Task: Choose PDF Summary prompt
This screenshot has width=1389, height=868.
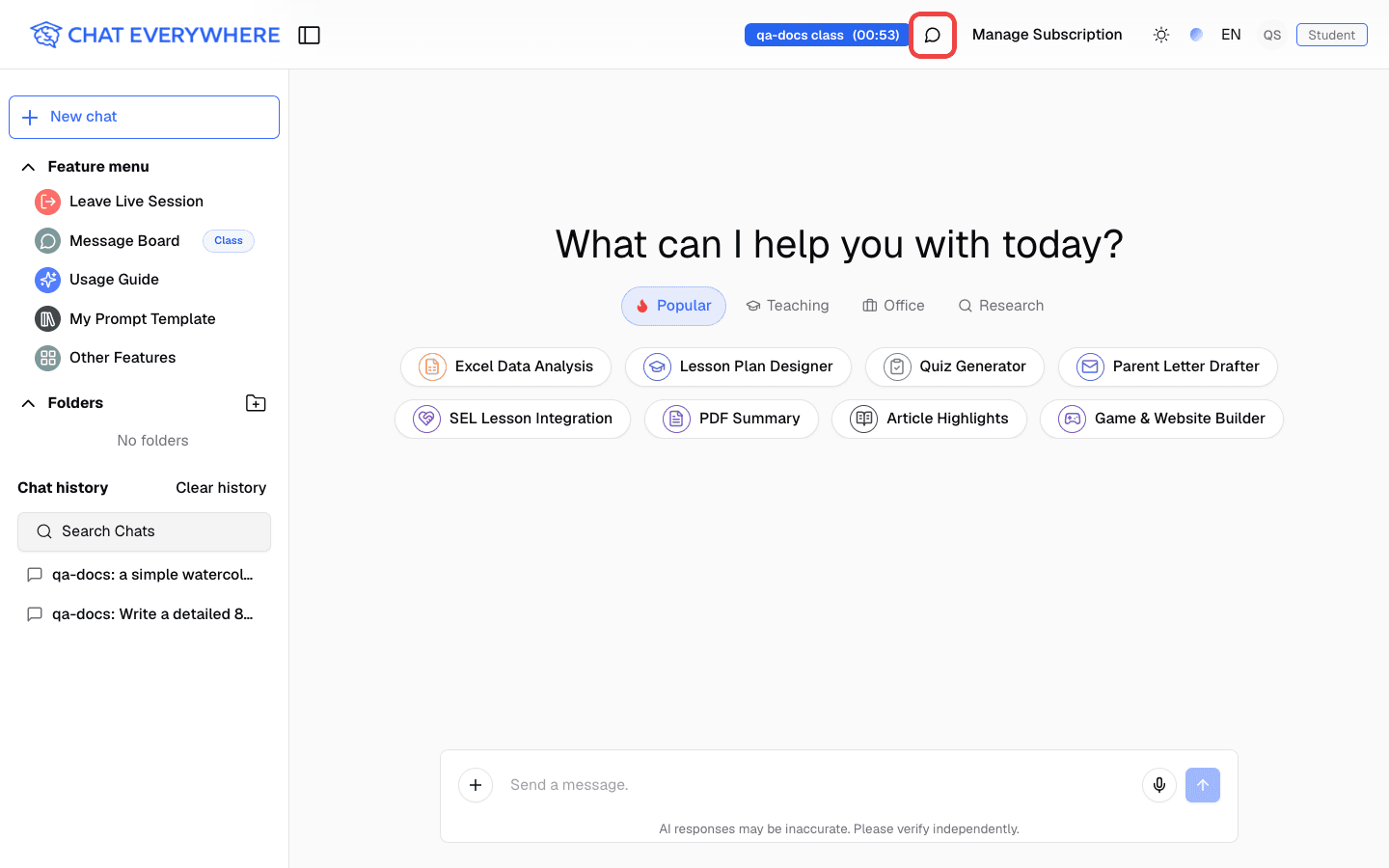Action: pyautogui.click(x=731, y=419)
